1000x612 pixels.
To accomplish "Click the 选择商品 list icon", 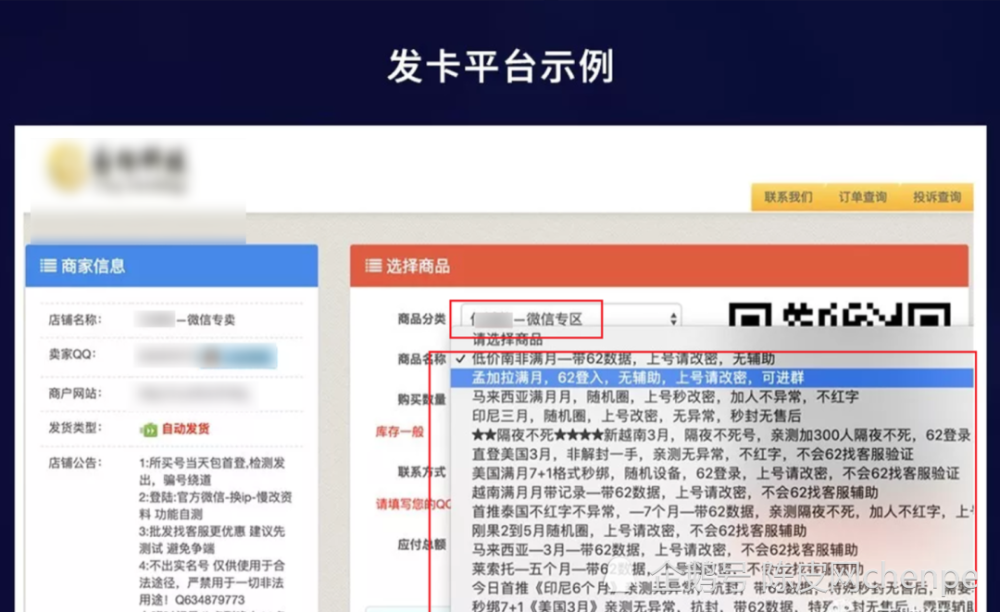I will [373, 266].
